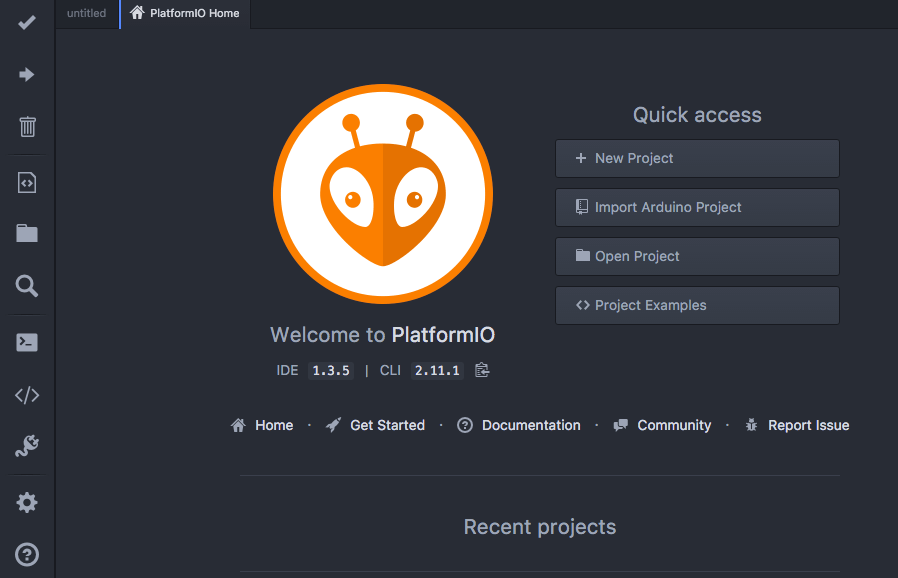The width and height of the screenshot is (898, 578).
Task: Click the Upload arrow icon
Action: (27, 75)
